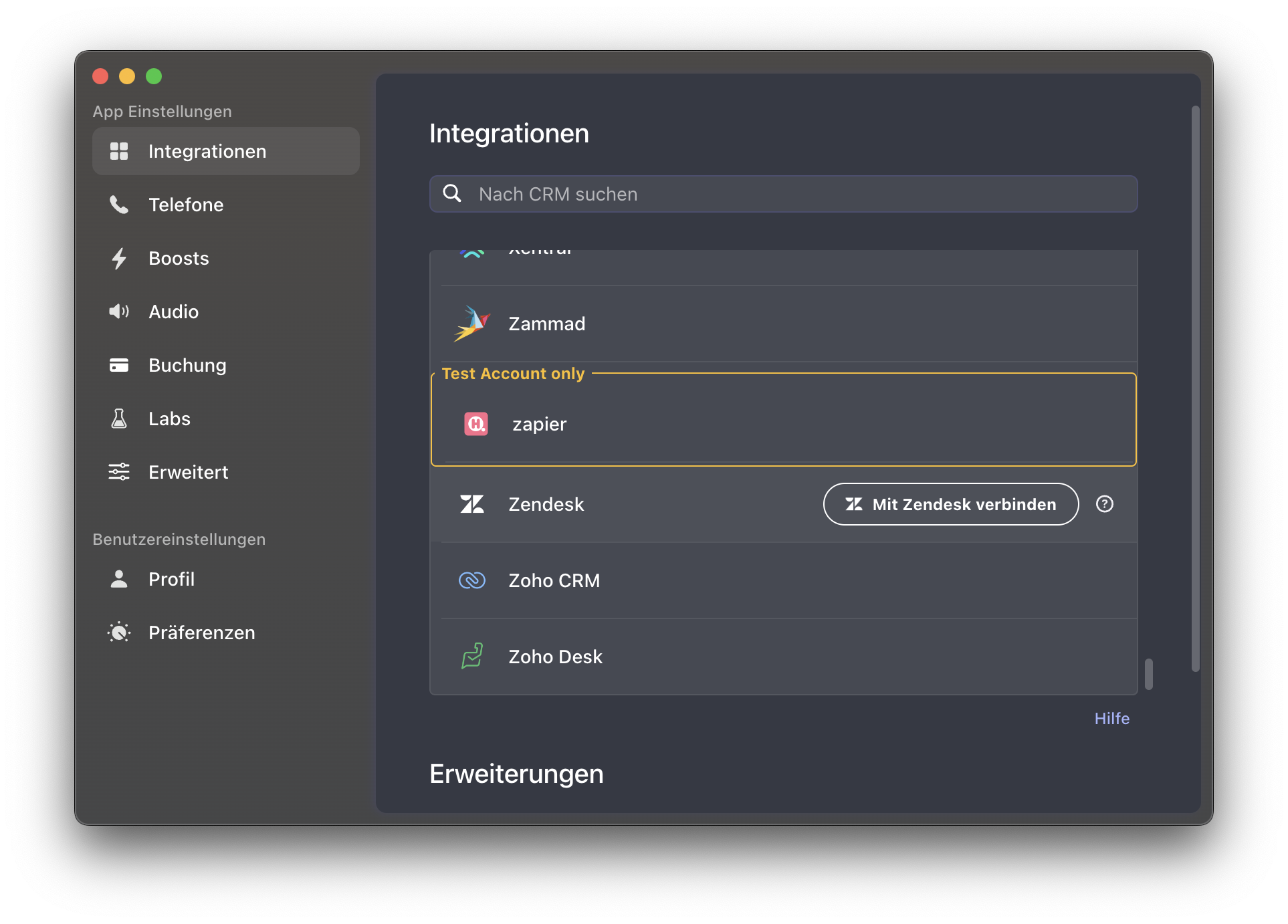Viewport: 1288px width, 924px height.
Task: Click the magnifier icon in search field
Action: tap(453, 194)
